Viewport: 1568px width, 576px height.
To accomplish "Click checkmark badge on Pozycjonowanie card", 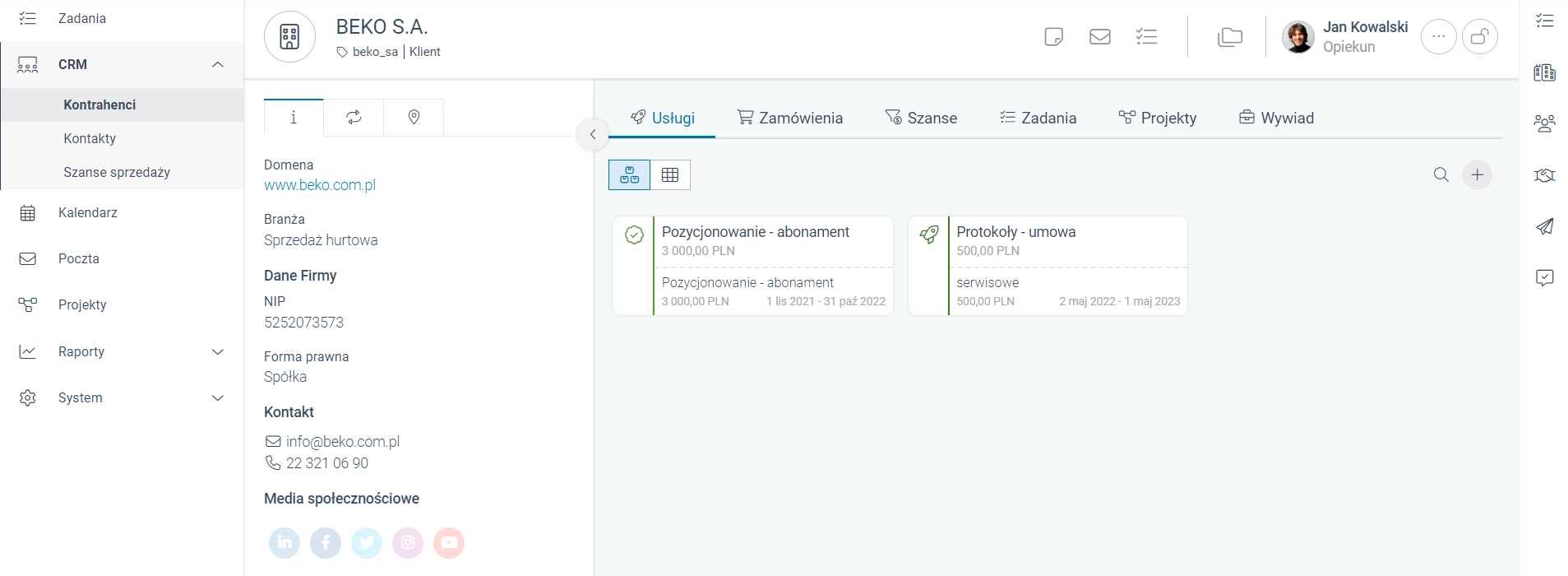I will (x=634, y=235).
